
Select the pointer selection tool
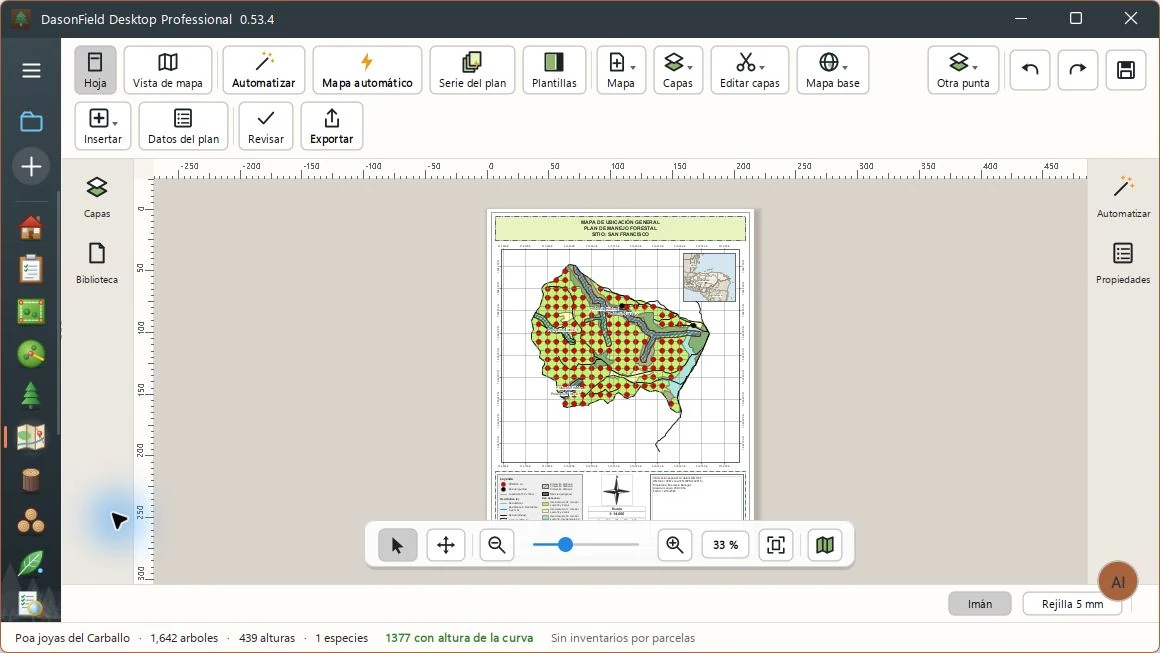pos(397,545)
